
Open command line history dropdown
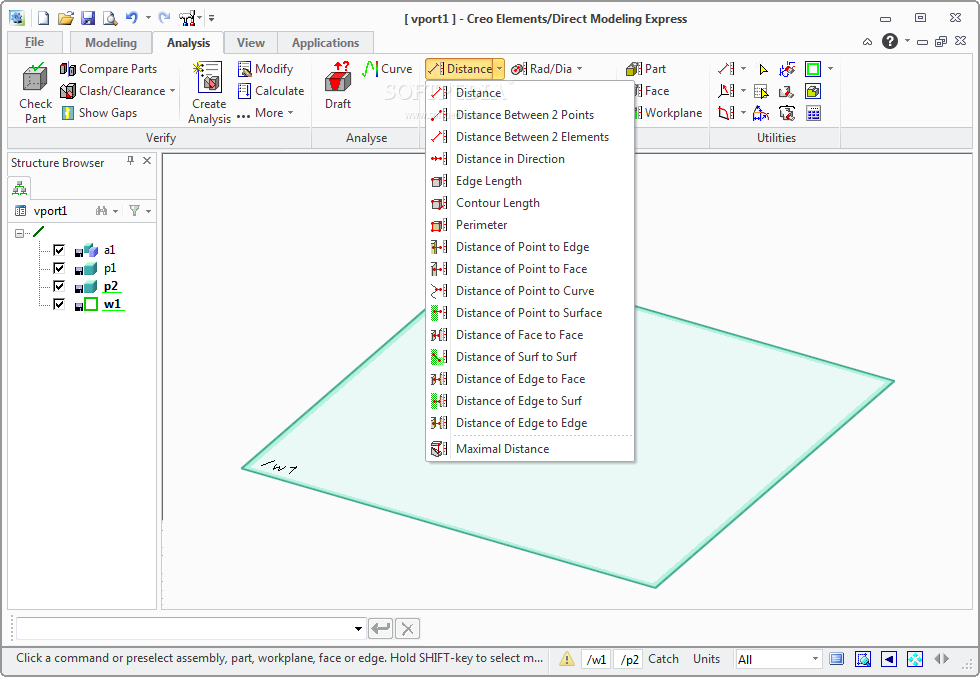click(x=358, y=629)
